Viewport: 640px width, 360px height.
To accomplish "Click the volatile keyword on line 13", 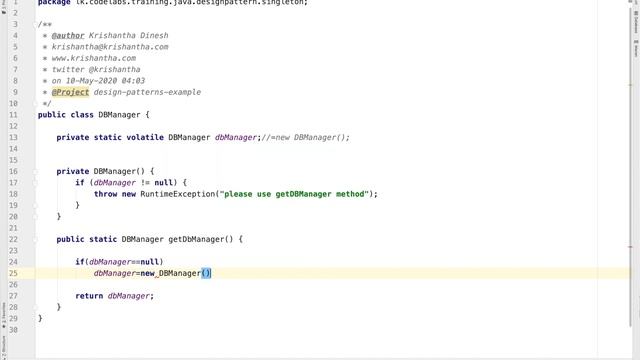I will 145,138.
